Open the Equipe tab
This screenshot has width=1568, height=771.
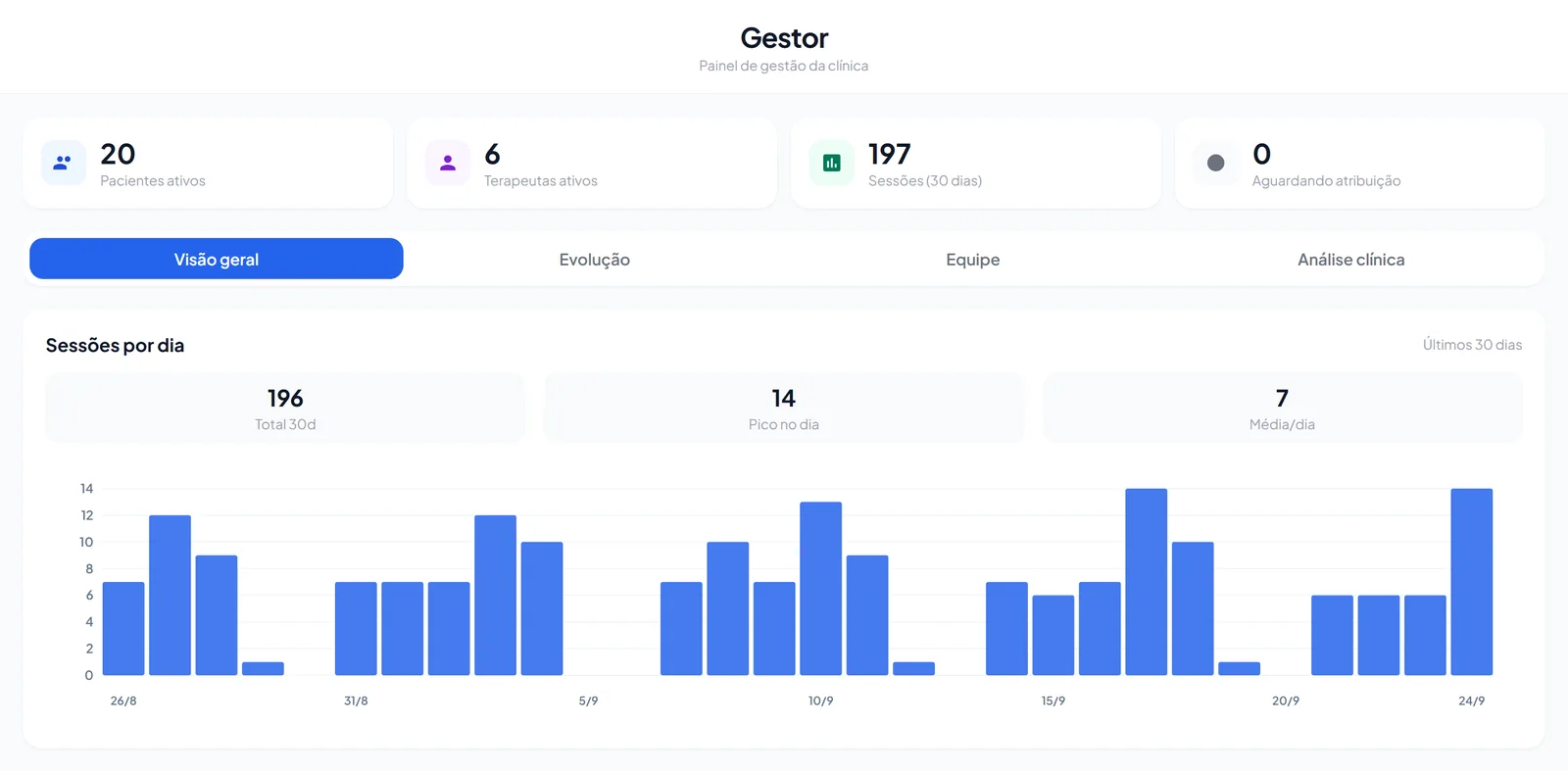tap(973, 259)
